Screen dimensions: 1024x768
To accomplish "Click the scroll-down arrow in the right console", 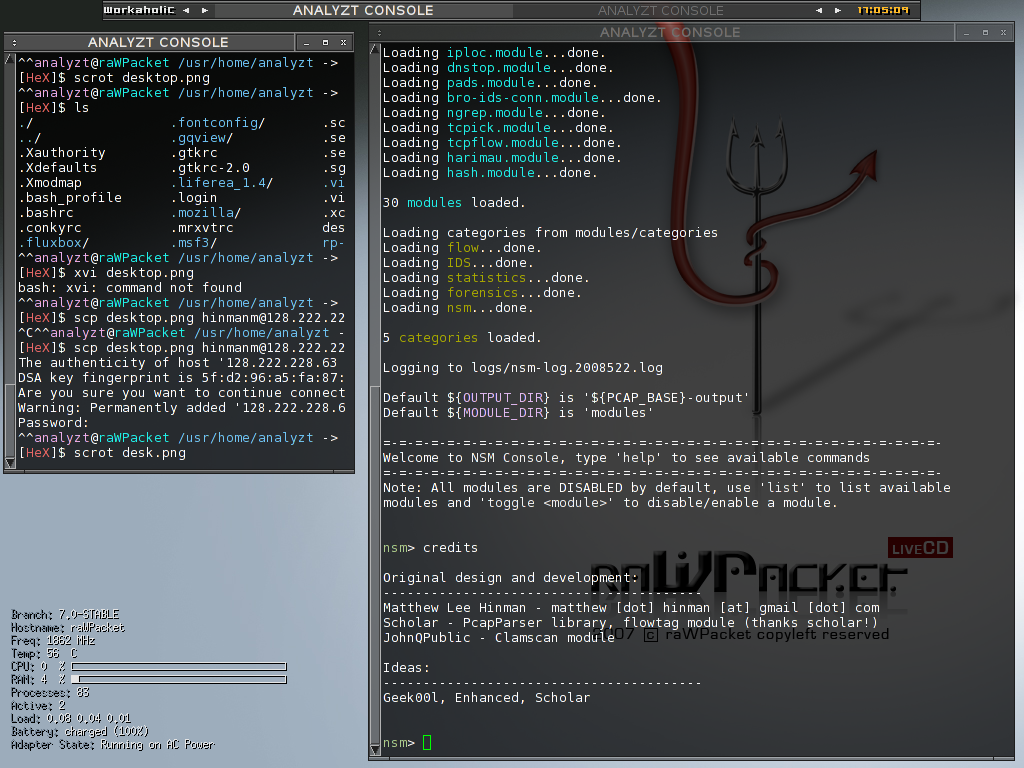I will 374,749.
